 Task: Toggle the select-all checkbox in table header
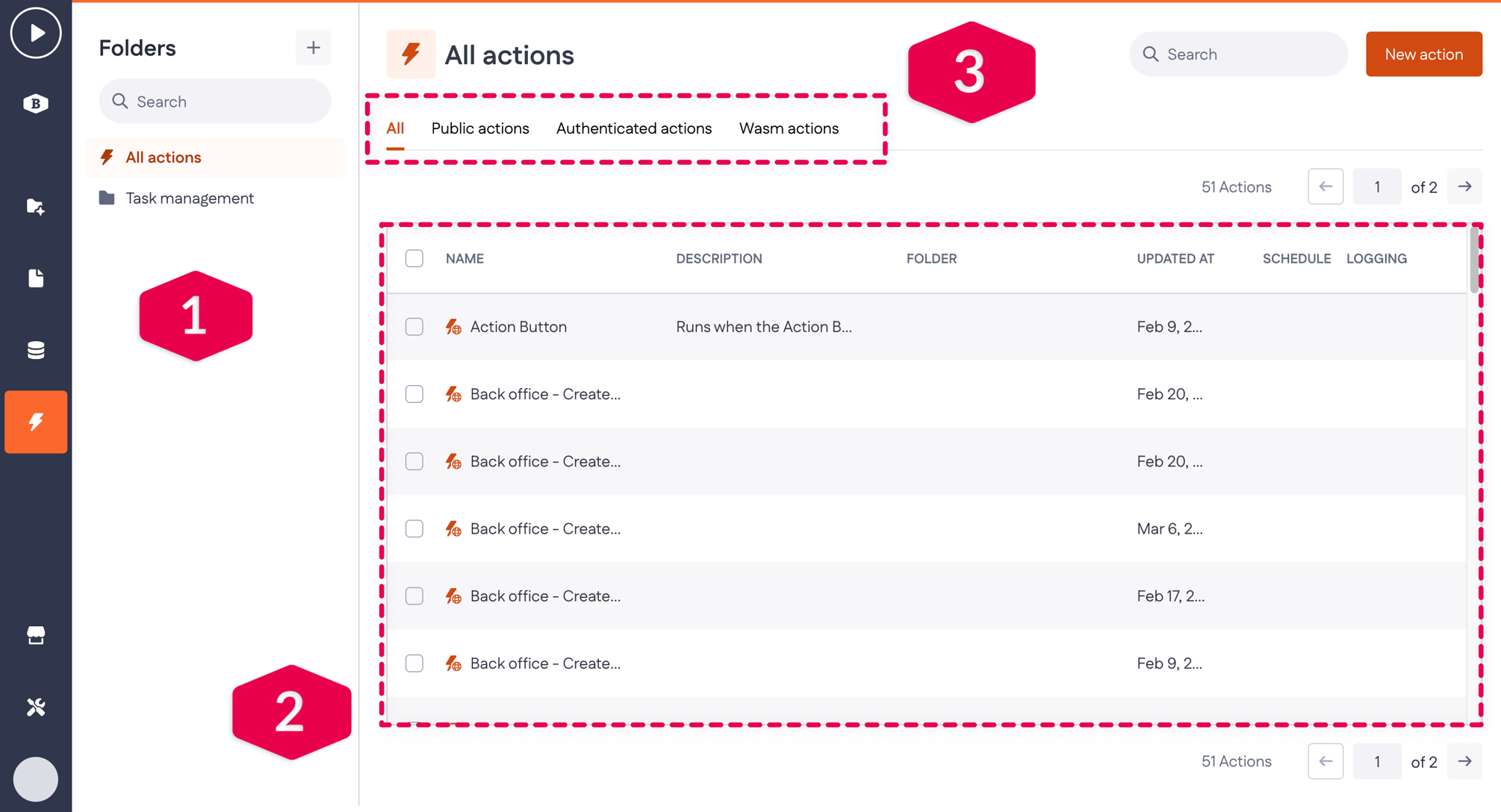(414, 258)
